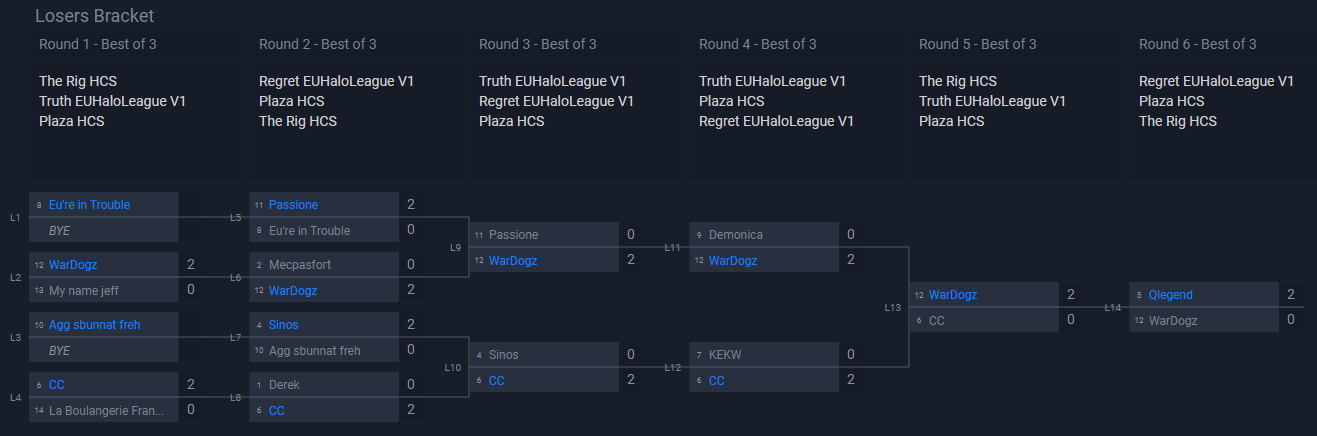Click the Round 1 - Best of 3 header
The image size is (1317, 436).
click(98, 44)
